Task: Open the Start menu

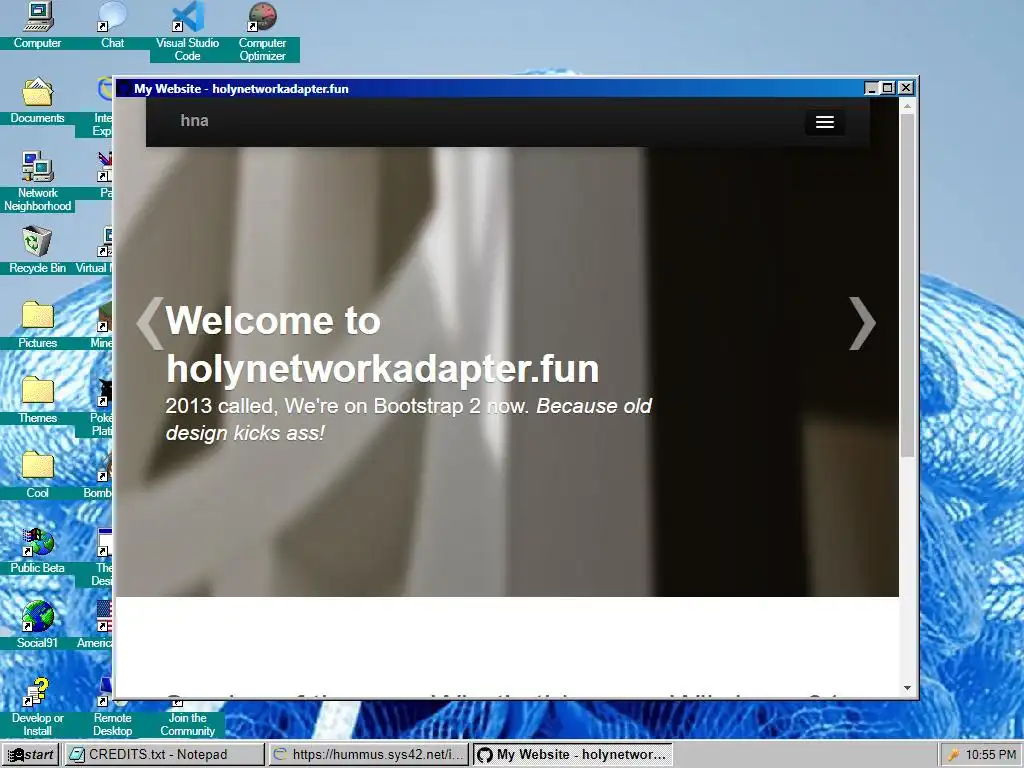Action: [30, 754]
